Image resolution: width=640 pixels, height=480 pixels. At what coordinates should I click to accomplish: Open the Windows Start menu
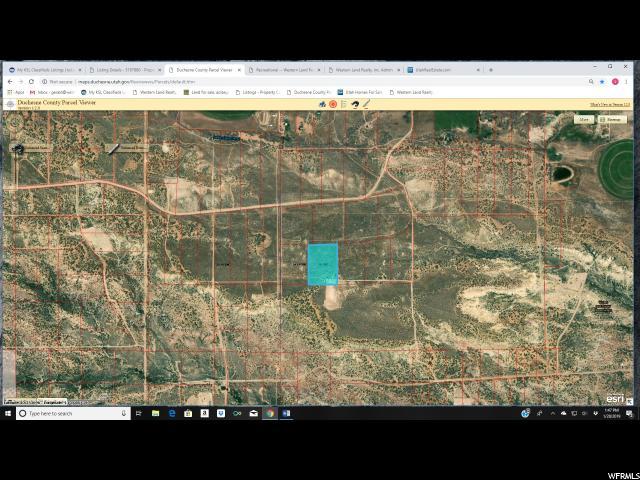click(x=8, y=413)
